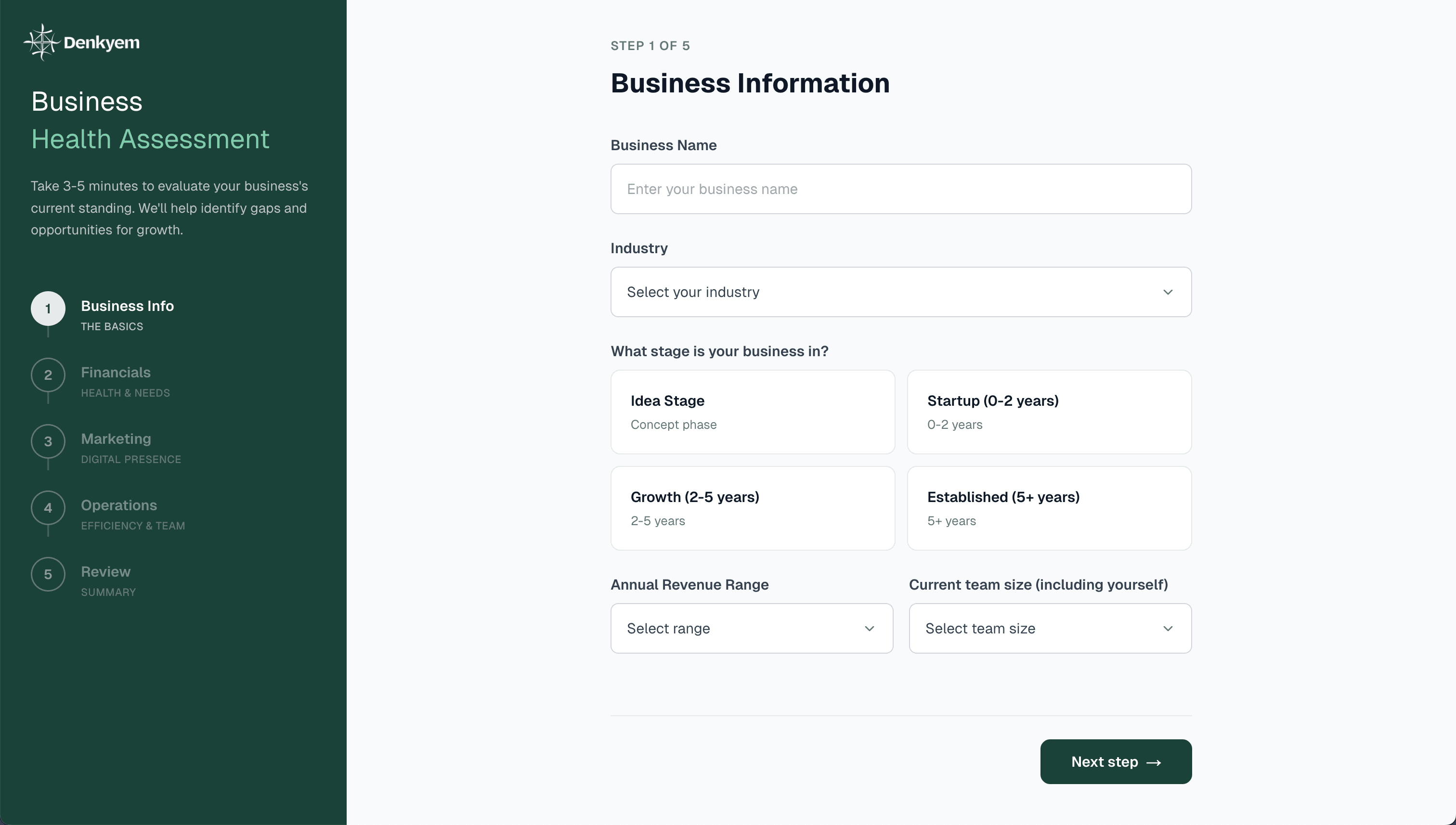Select the Growth (2-5 years) card
This screenshot has width=1456, height=825.
pyautogui.click(x=752, y=508)
